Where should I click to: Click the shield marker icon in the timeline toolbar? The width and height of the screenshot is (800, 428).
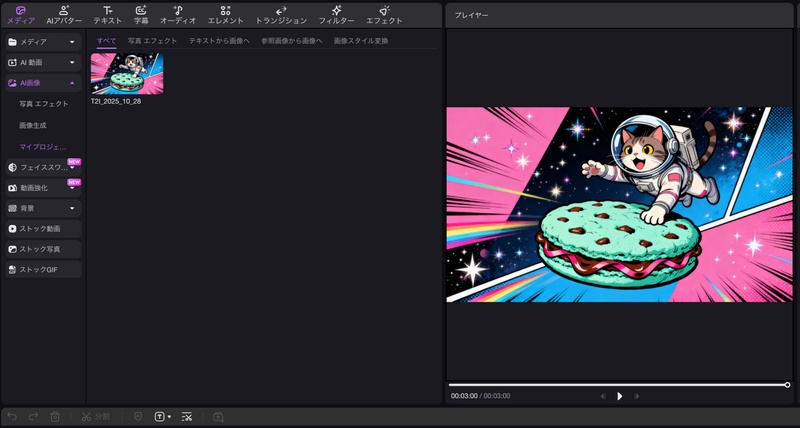coord(138,417)
